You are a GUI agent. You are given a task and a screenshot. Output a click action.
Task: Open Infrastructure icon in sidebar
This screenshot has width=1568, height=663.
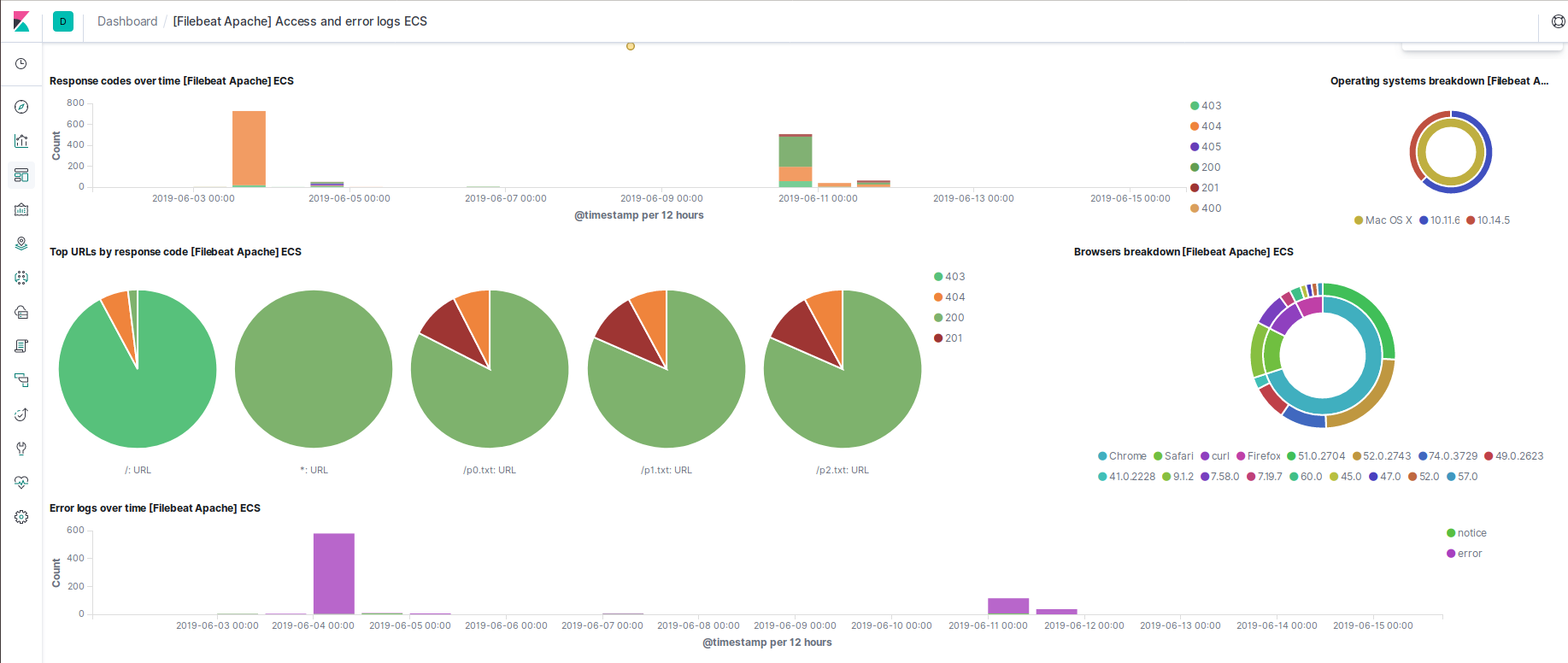pos(21,312)
